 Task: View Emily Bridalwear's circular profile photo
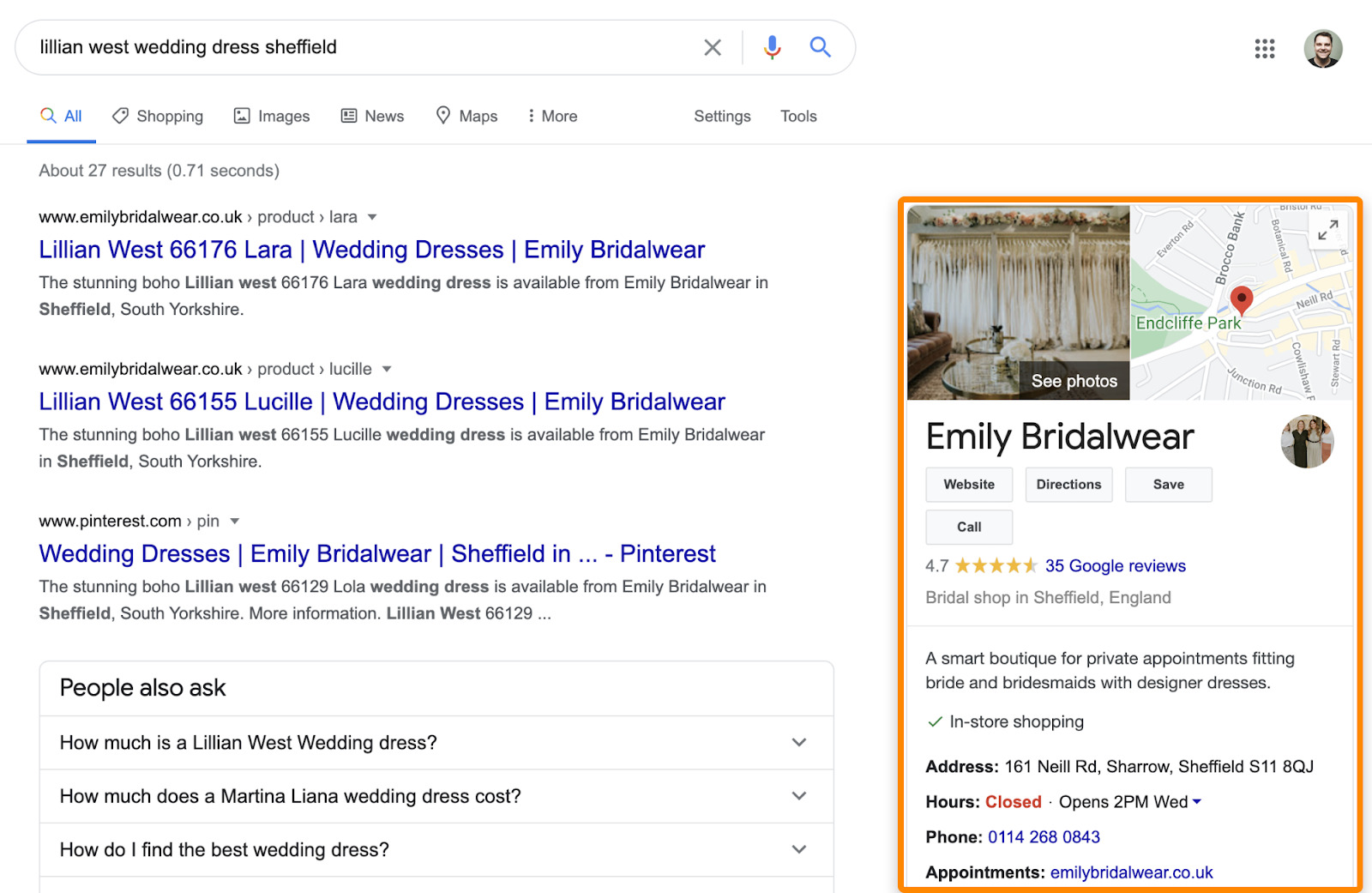pos(1306,440)
